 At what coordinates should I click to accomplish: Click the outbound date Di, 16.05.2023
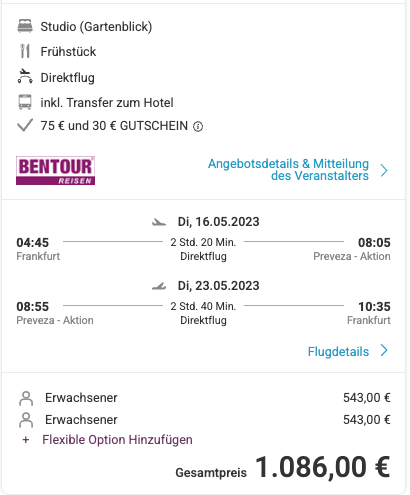pos(218,222)
